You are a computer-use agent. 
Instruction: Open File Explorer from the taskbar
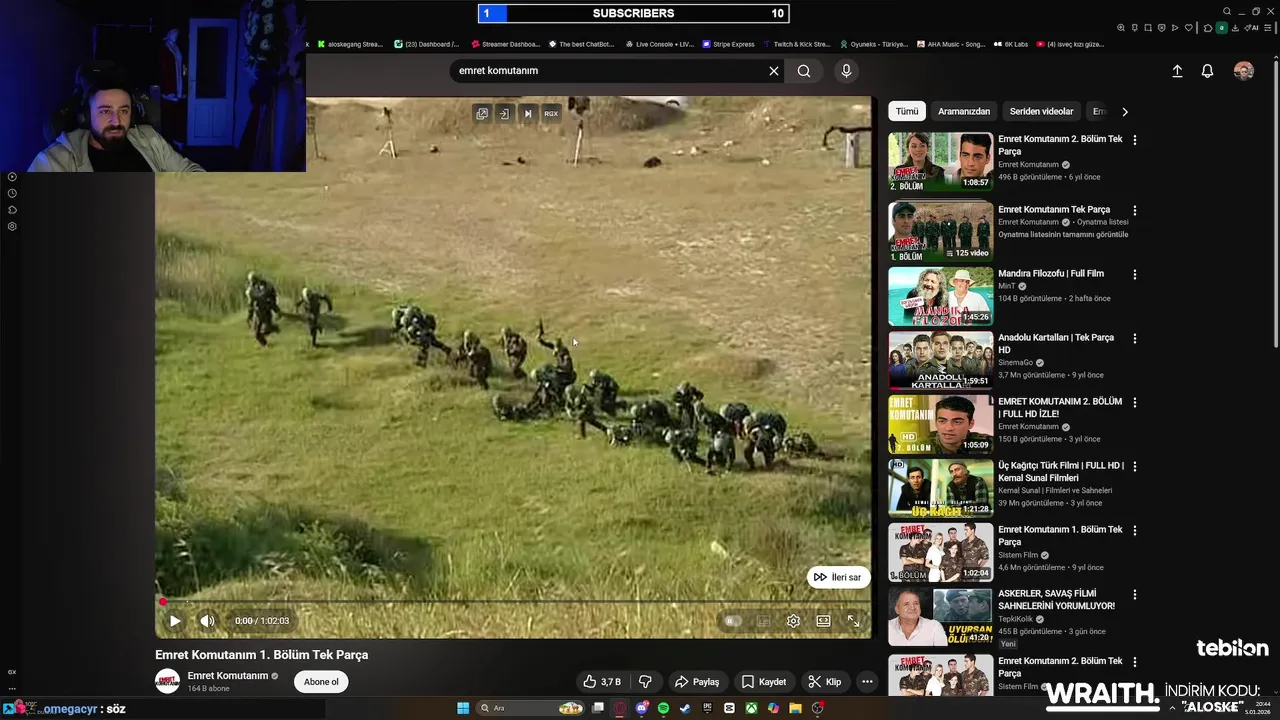click(795, 708)
